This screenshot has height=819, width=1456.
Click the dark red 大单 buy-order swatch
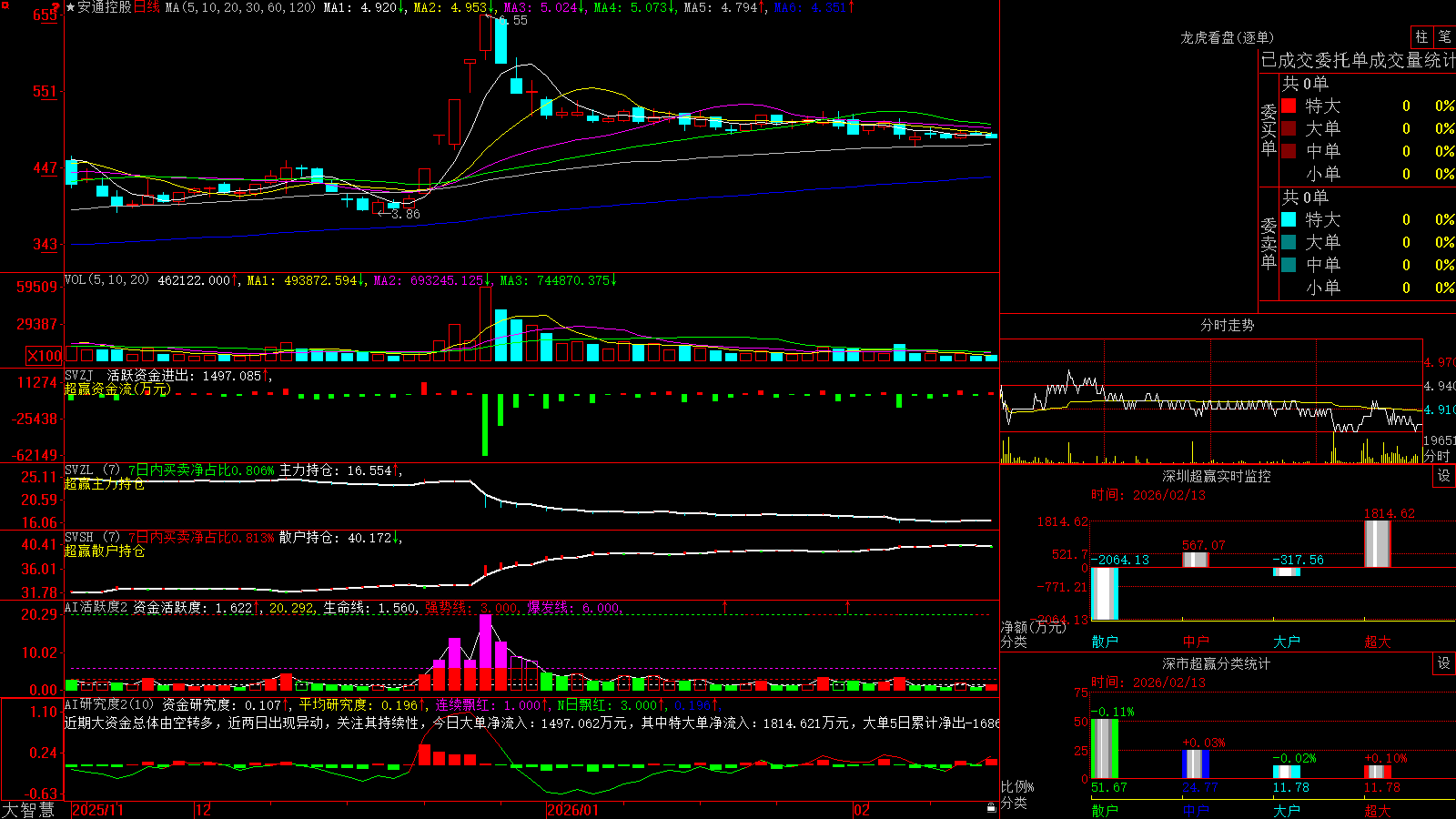pyautogui.click(x=1289, y=128)
